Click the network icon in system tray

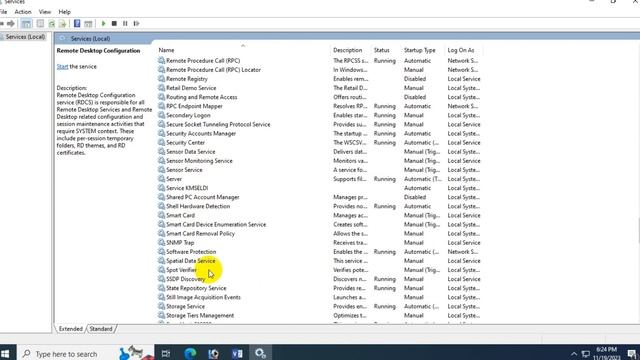[x=586, y=353]
